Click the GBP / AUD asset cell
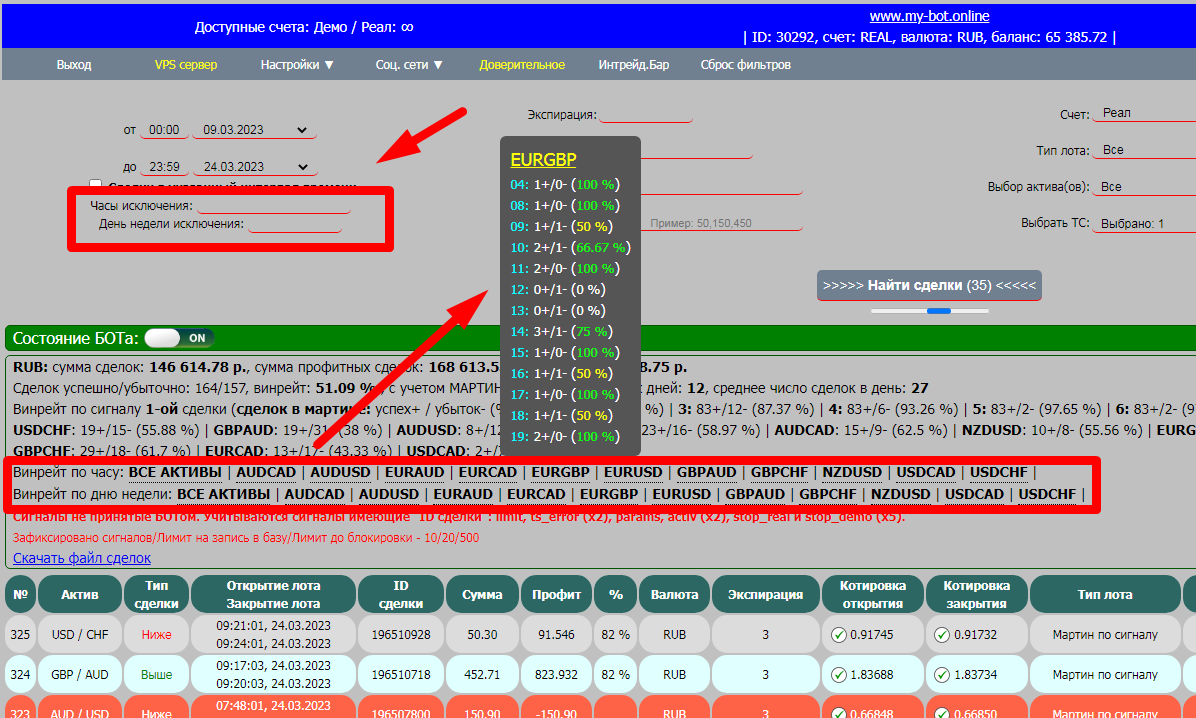This screenshot has height=718, width=1196. pos(79,675)
